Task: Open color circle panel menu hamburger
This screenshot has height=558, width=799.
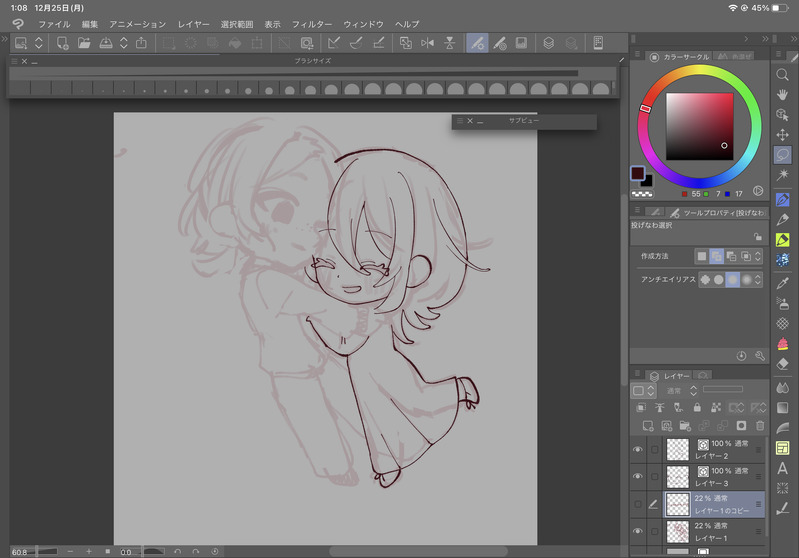Action: coord(637,54)
